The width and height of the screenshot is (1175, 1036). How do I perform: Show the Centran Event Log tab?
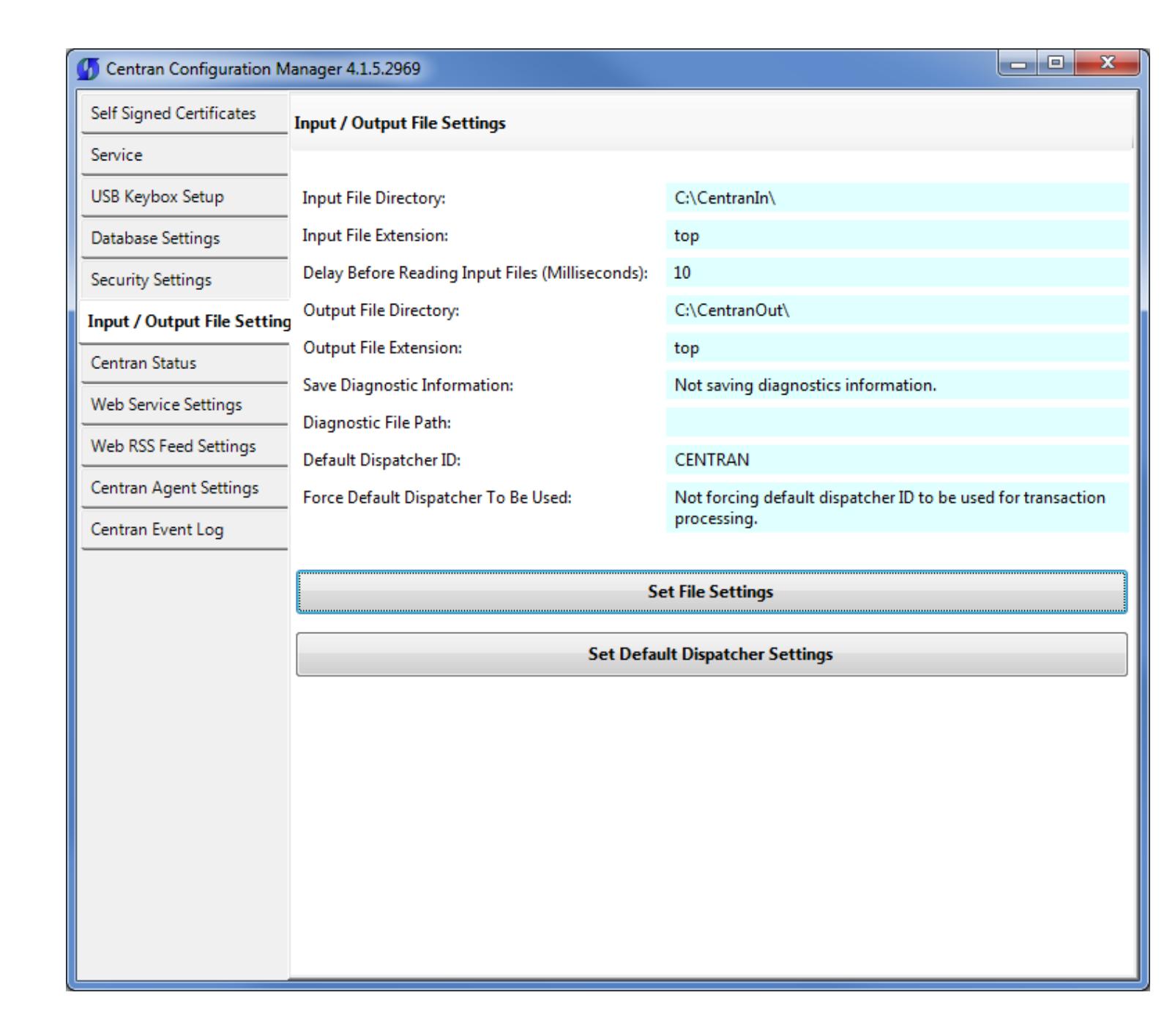click(184, 530)
